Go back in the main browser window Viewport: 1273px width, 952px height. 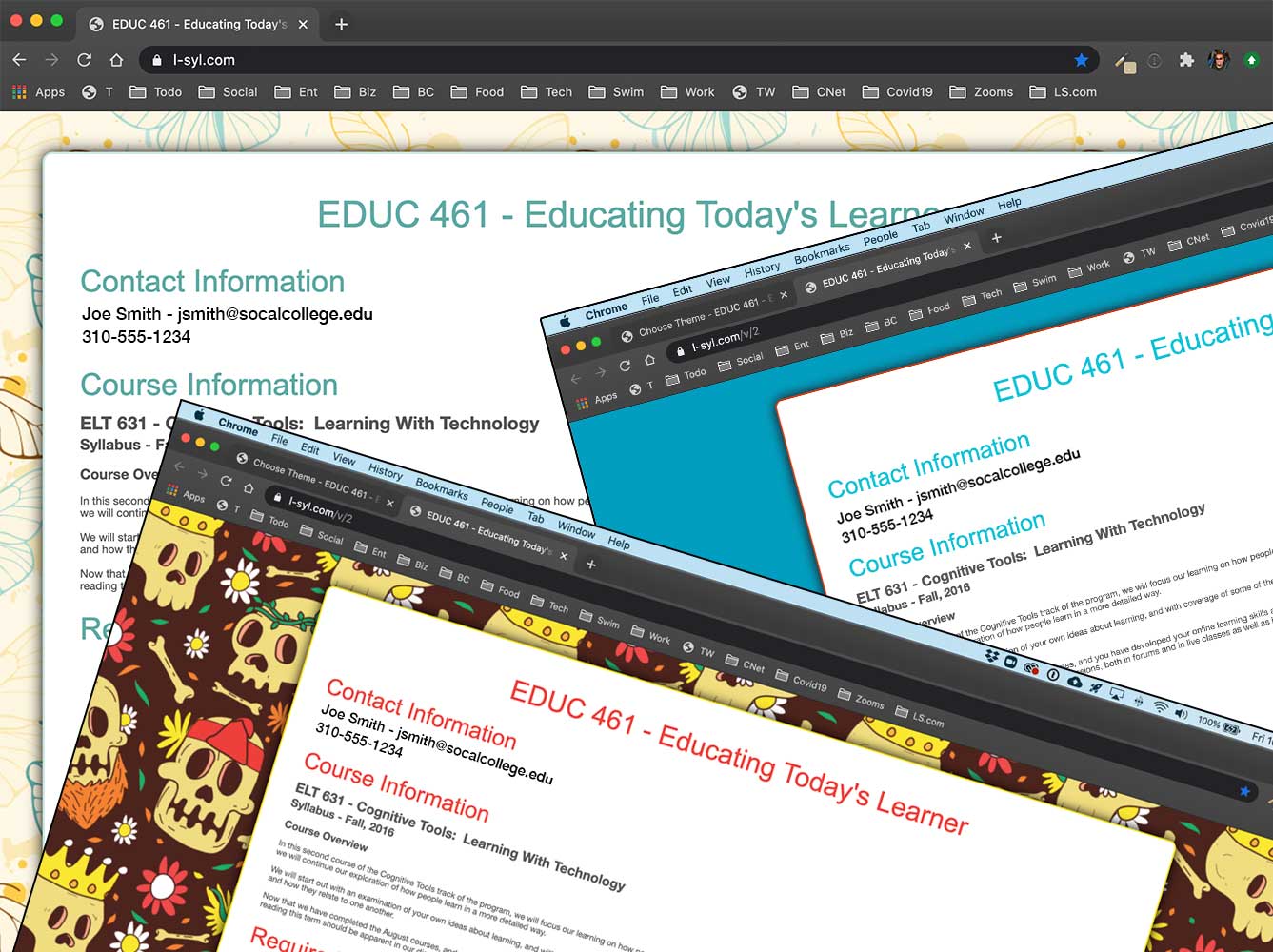point(19,60)
